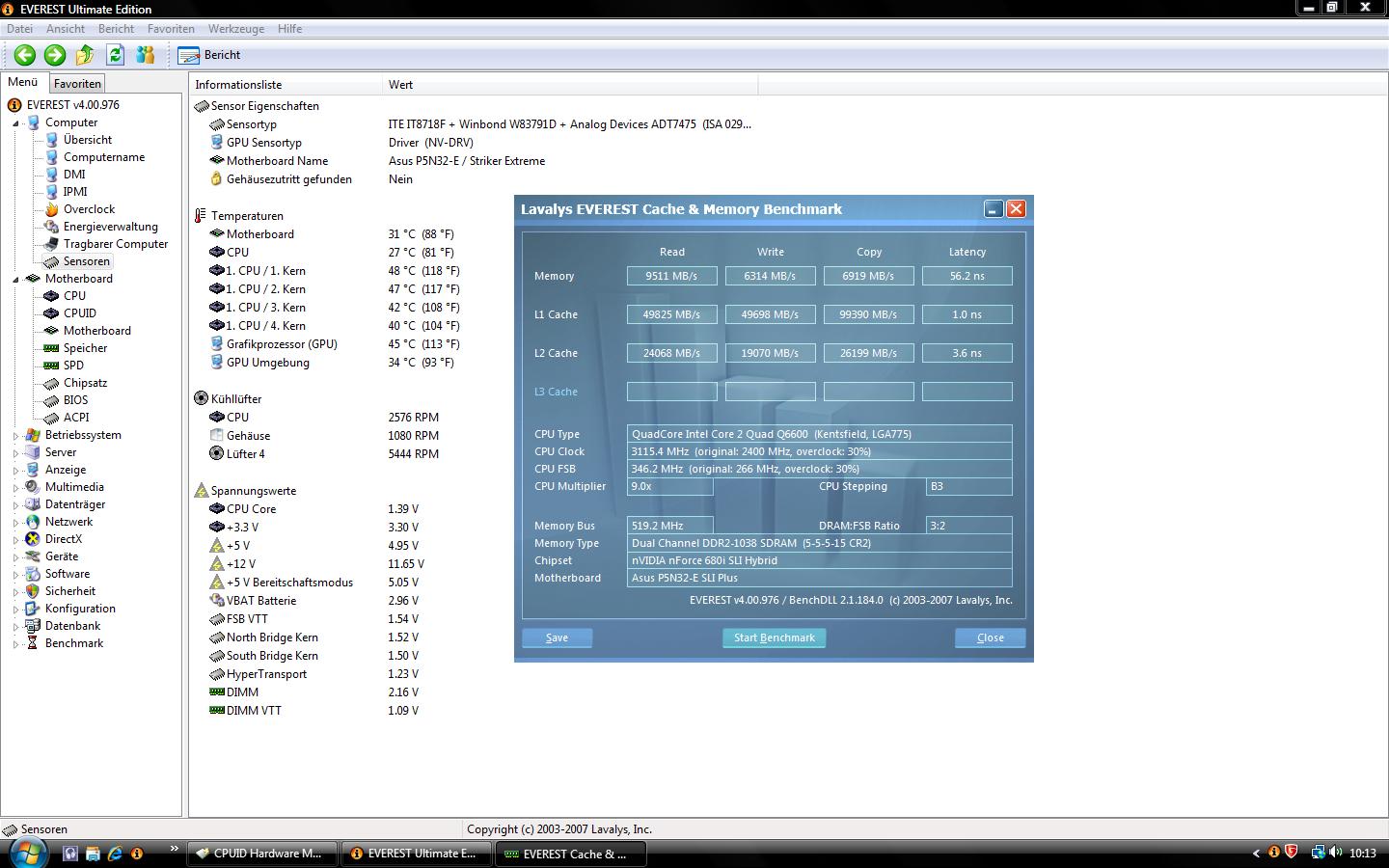
Task: Open the Bericht report button in toolbar
Action: click(x=210, y=55)
